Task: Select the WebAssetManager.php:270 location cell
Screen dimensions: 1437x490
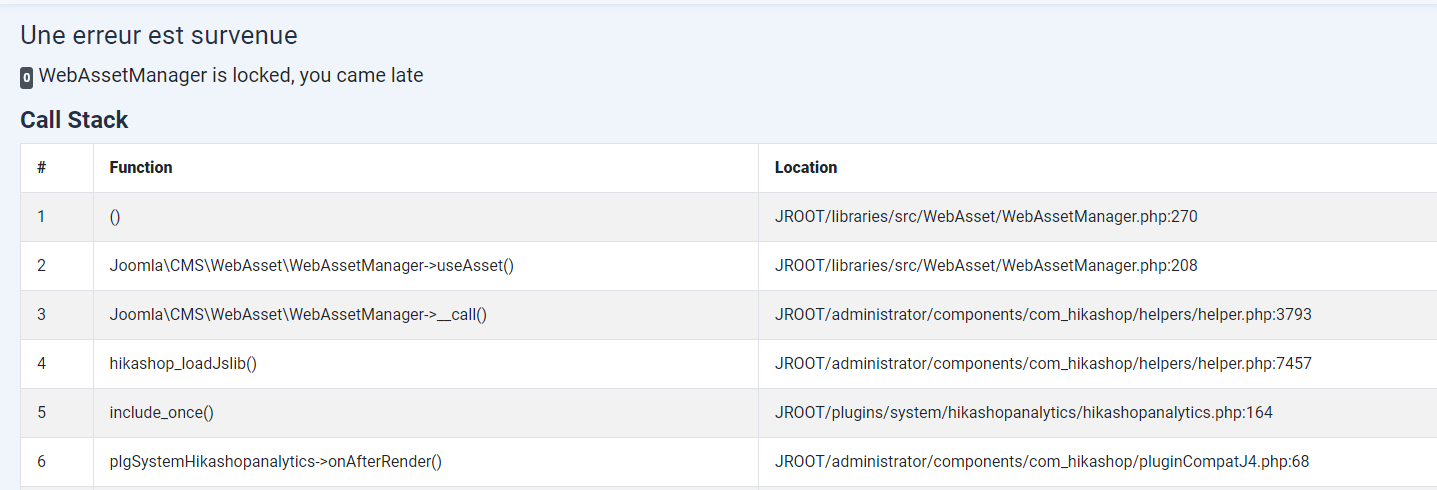Action: 986,217
